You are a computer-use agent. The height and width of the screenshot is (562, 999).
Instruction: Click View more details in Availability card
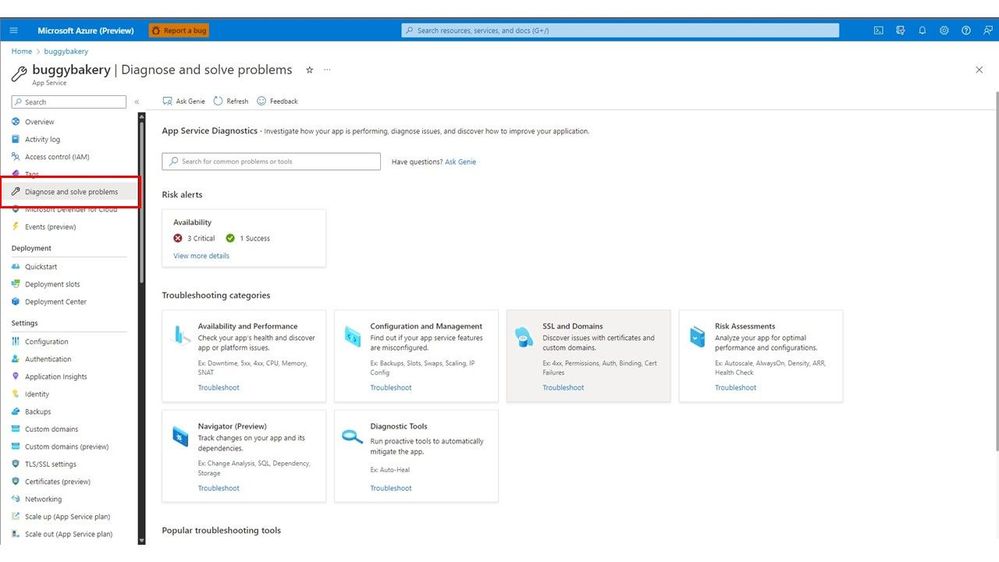[201, 256]
